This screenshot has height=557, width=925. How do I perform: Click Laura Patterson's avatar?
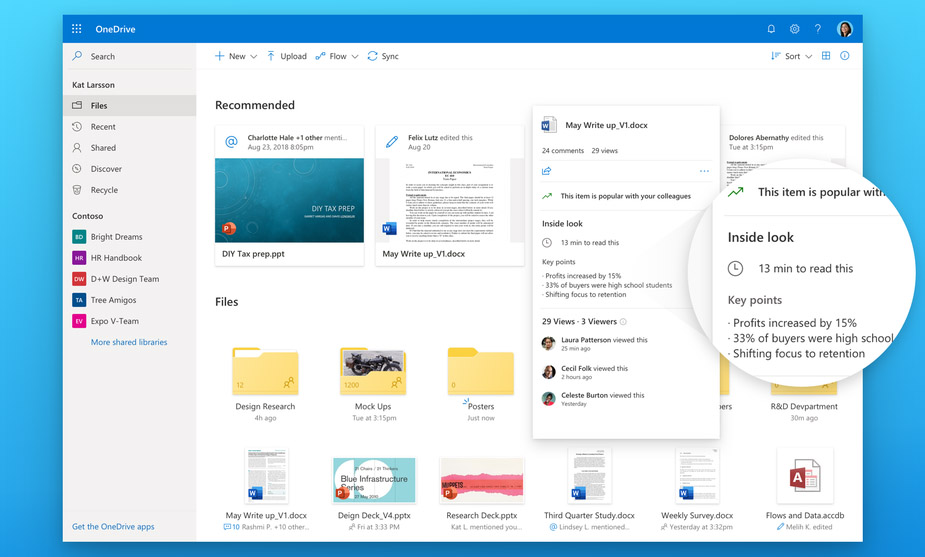point(549,343)
